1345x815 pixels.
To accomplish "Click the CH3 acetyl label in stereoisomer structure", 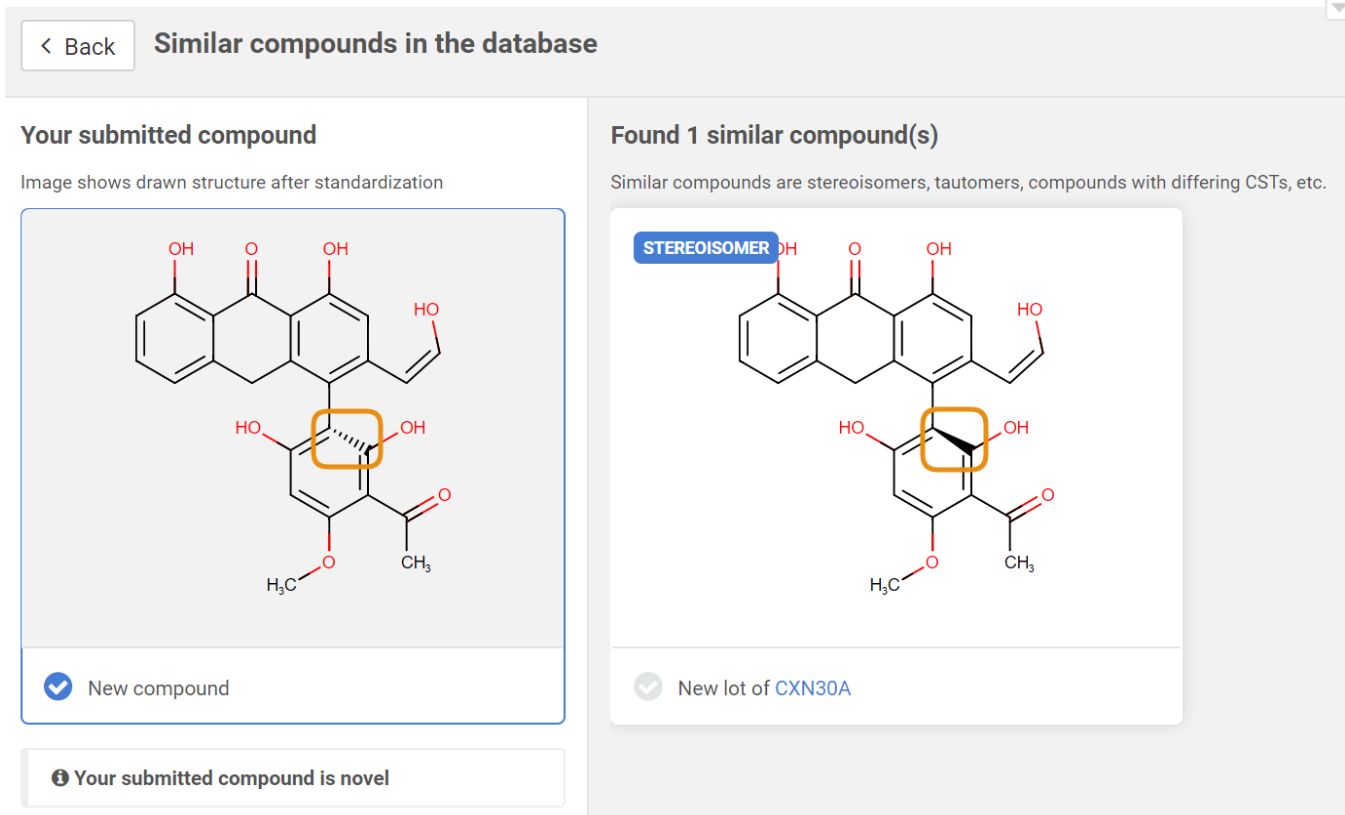I will [1019, 563].
